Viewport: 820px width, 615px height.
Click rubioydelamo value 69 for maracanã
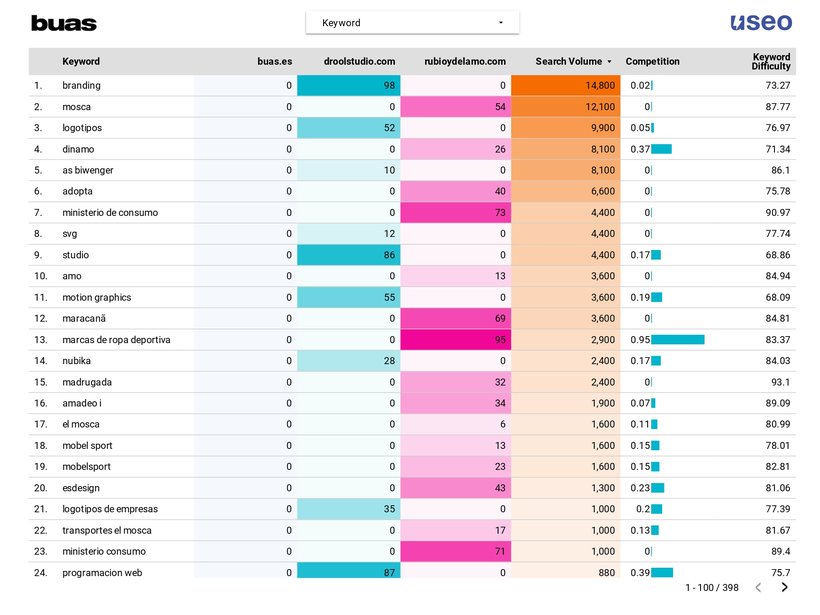[456, 318]
